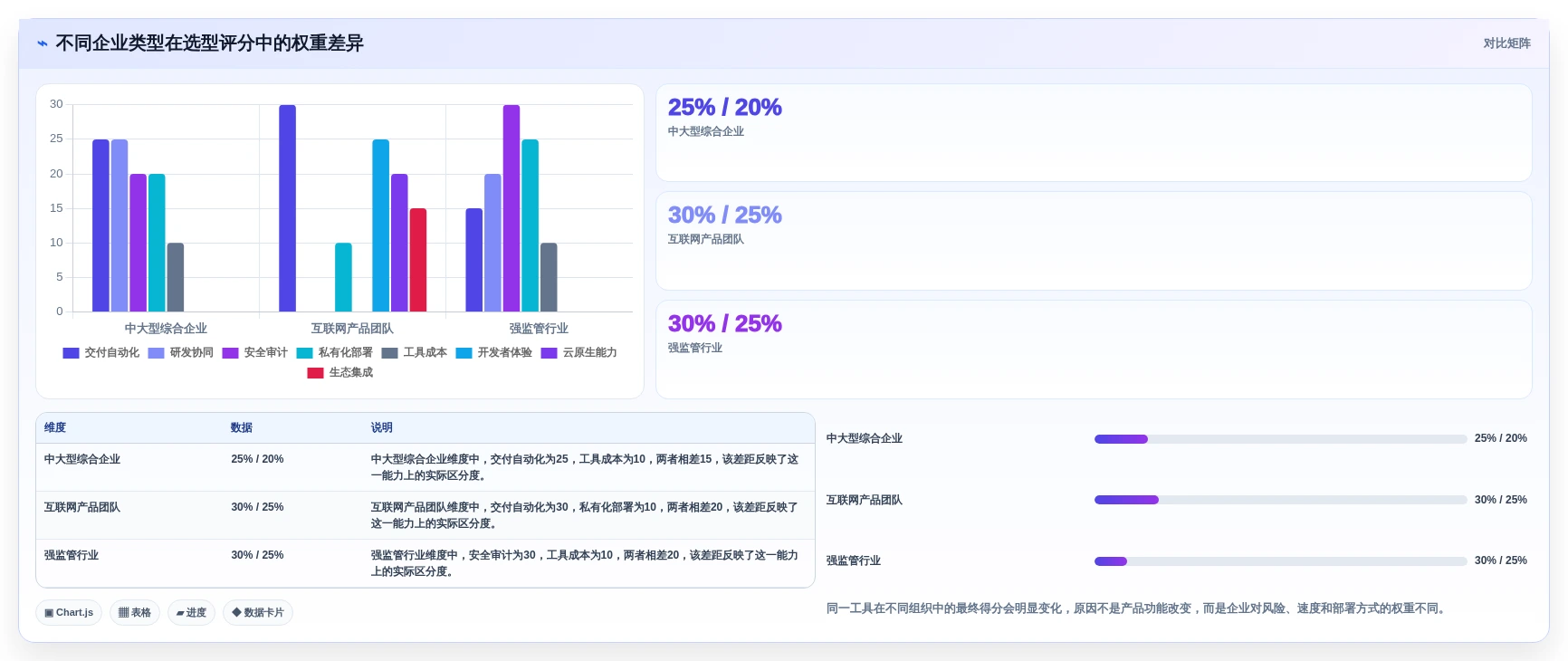Click 中大型综合企业 x-axis label in chart

pyautogui.click(x=166, y=329)
